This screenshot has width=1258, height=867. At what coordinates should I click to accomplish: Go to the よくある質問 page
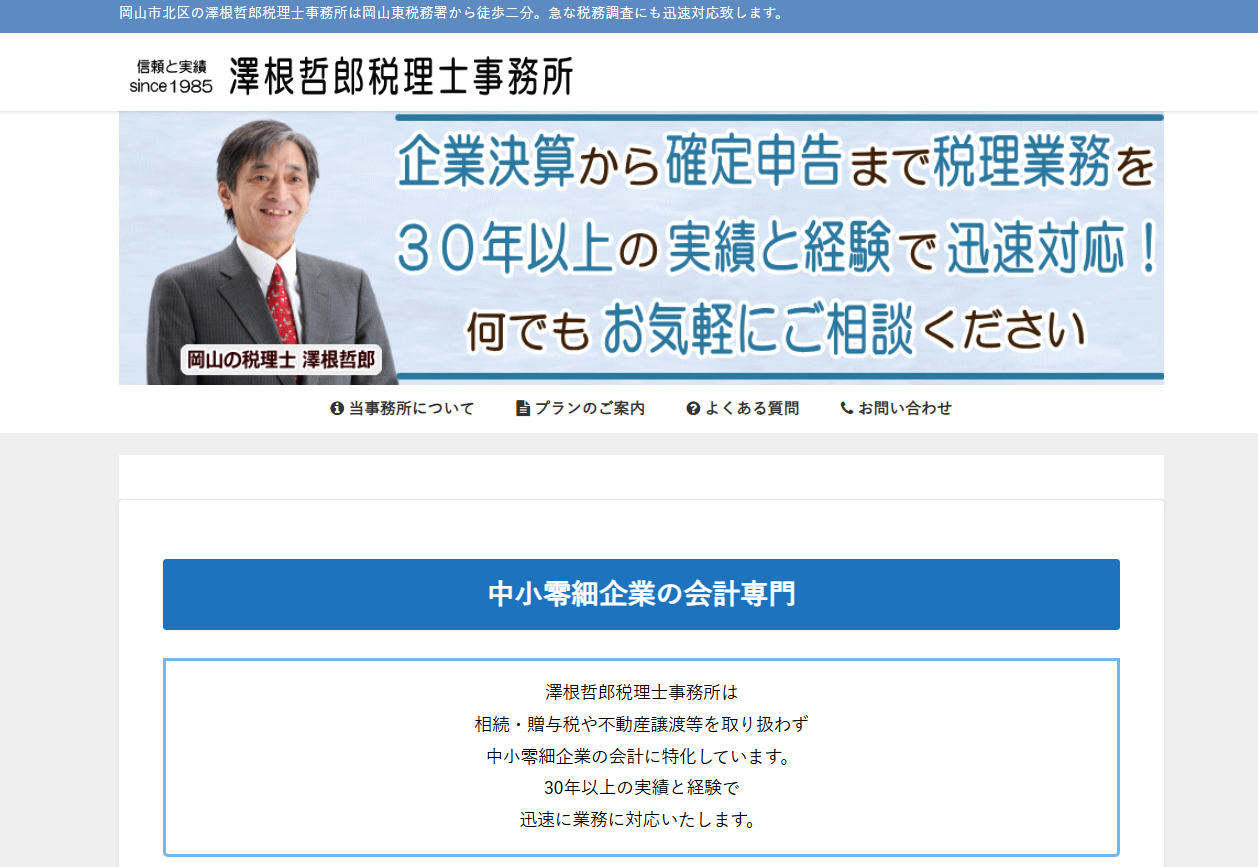743,408
